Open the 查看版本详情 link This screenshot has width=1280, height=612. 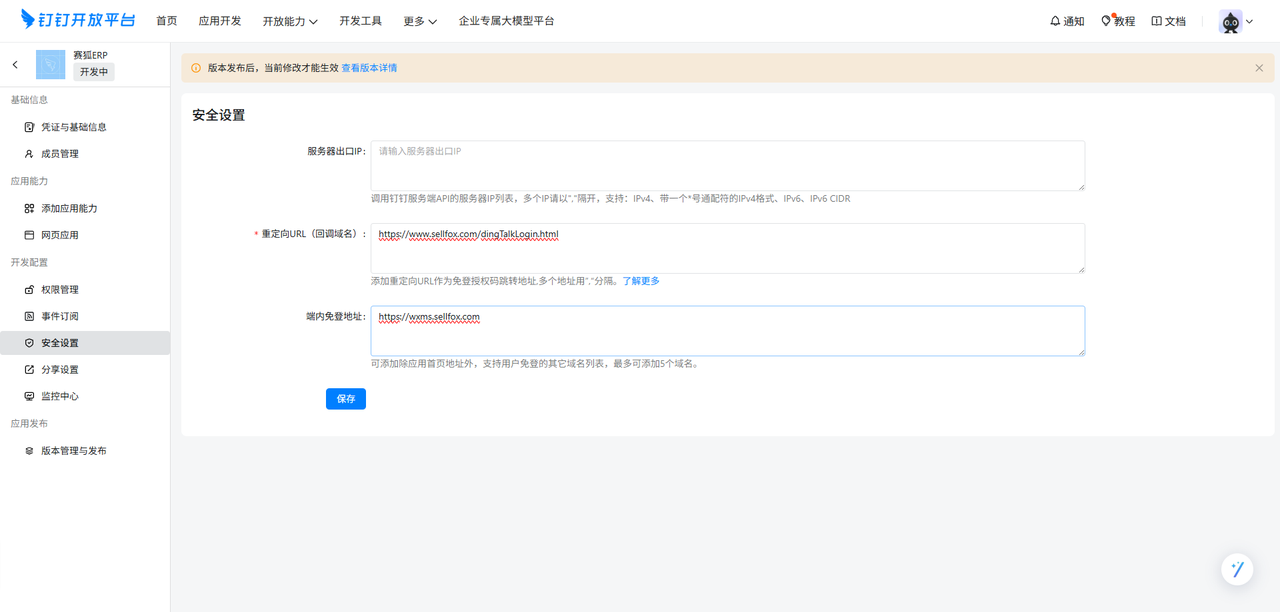click(x=369, y=68)
